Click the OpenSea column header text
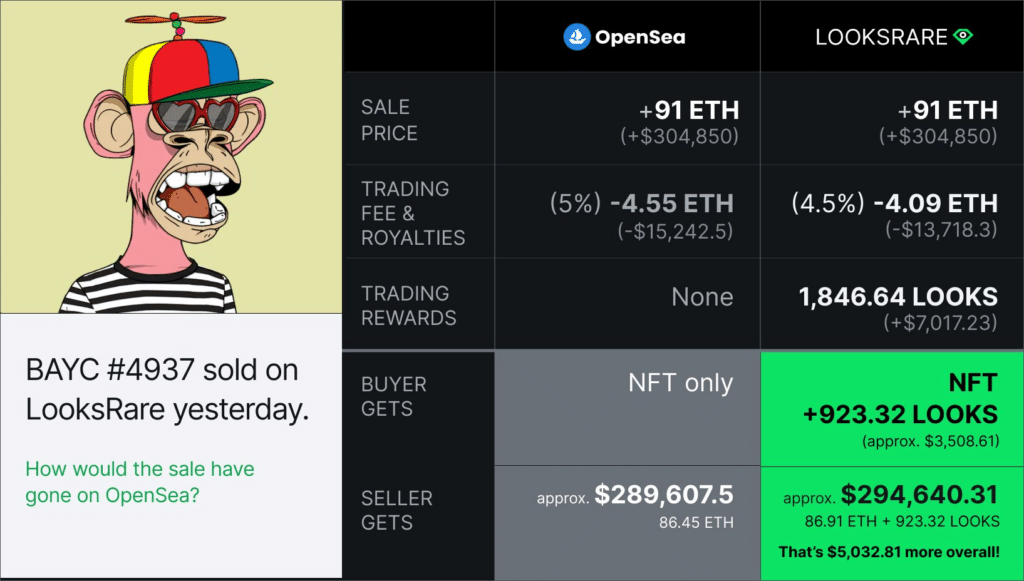The height and width of the screenshot is (581, 1024). [640, 37]
